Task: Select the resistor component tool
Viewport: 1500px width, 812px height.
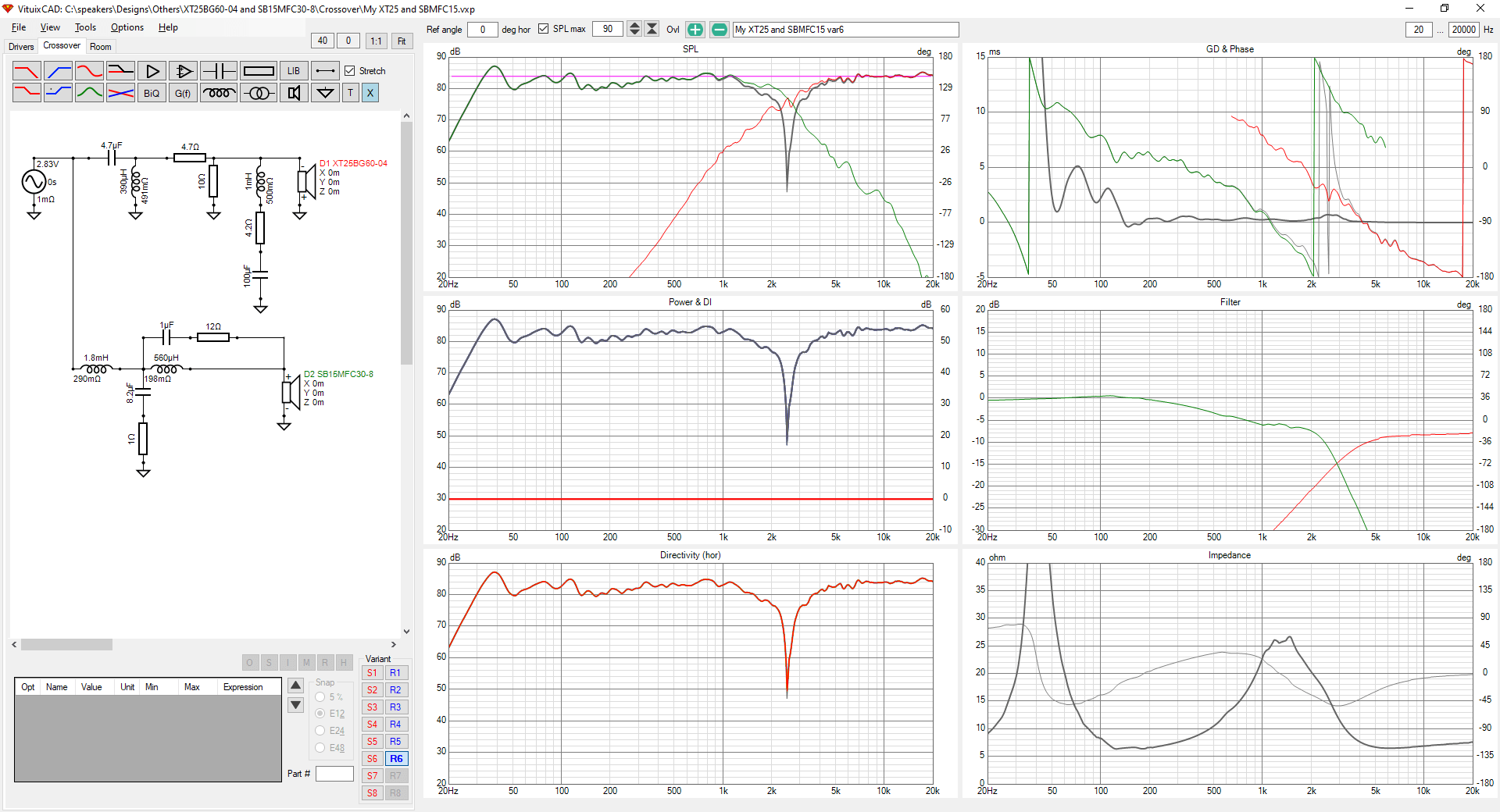Action: pyautogui.click(x=259, y=71)
